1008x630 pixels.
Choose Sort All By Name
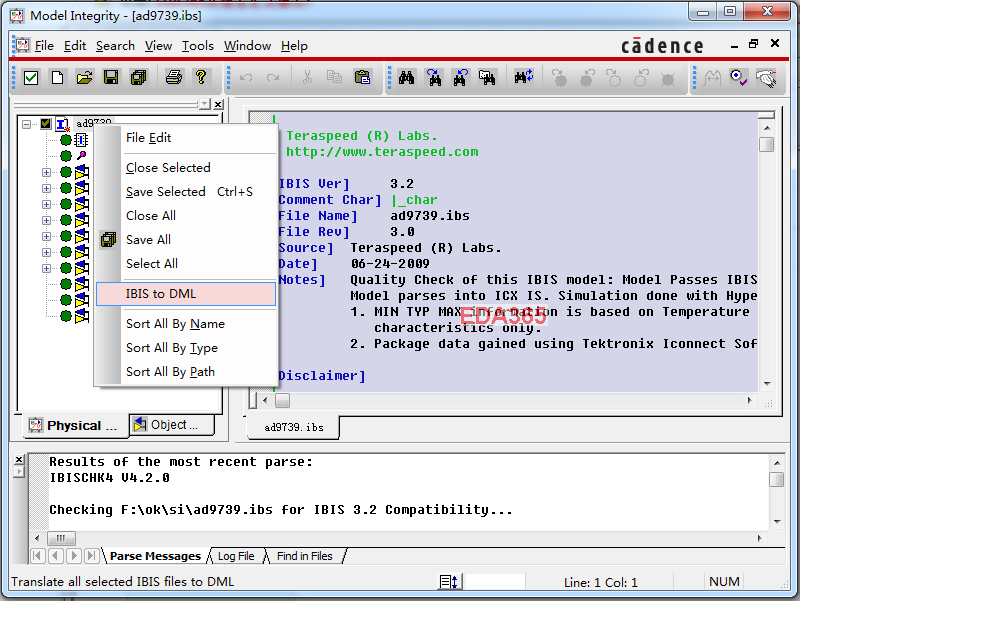point(186,324)
